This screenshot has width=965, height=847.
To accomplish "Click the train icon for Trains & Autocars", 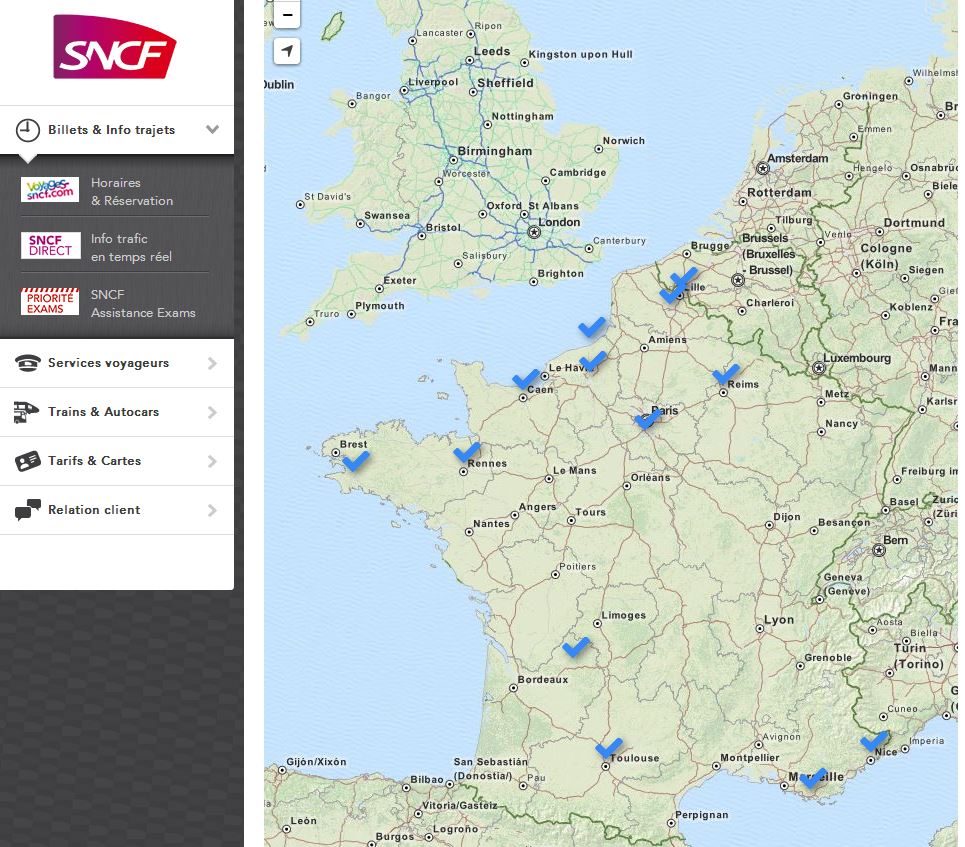I will [28, 412].
